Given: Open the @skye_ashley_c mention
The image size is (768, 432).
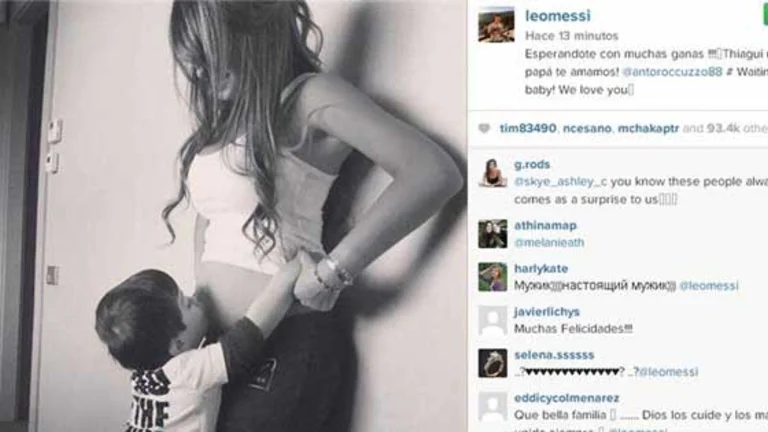Looking at the screenshot, I should point(560,182).
